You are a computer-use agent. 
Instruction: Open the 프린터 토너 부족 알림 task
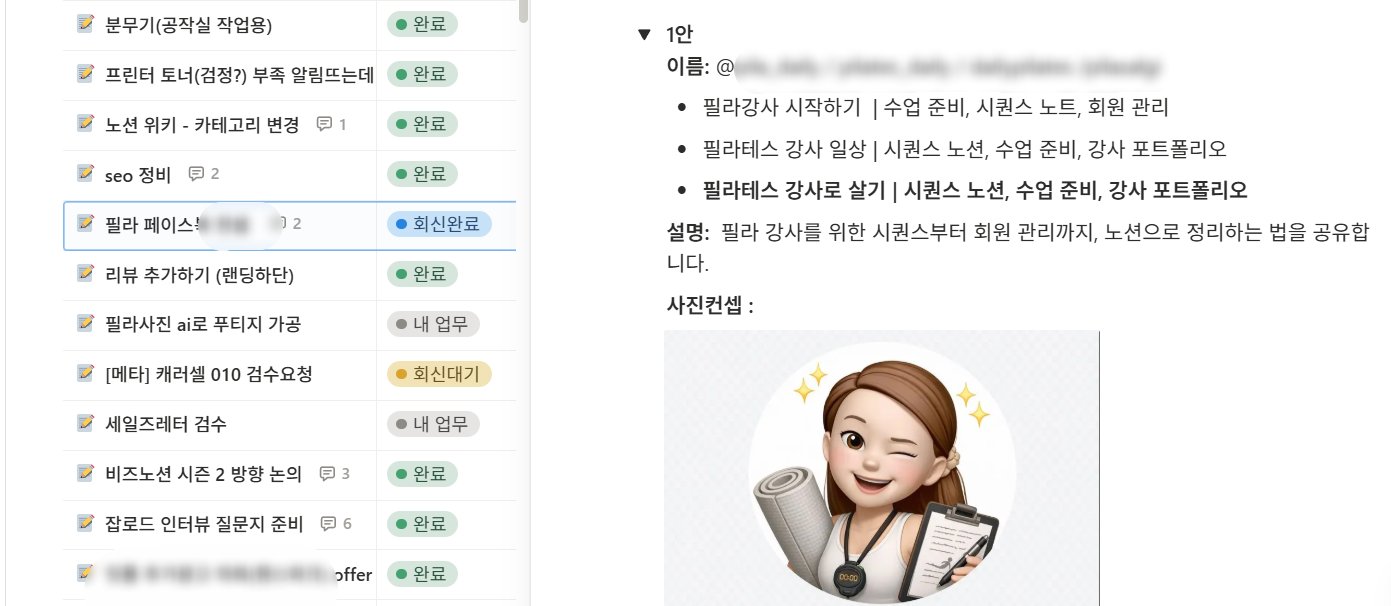tap(239, 74)
